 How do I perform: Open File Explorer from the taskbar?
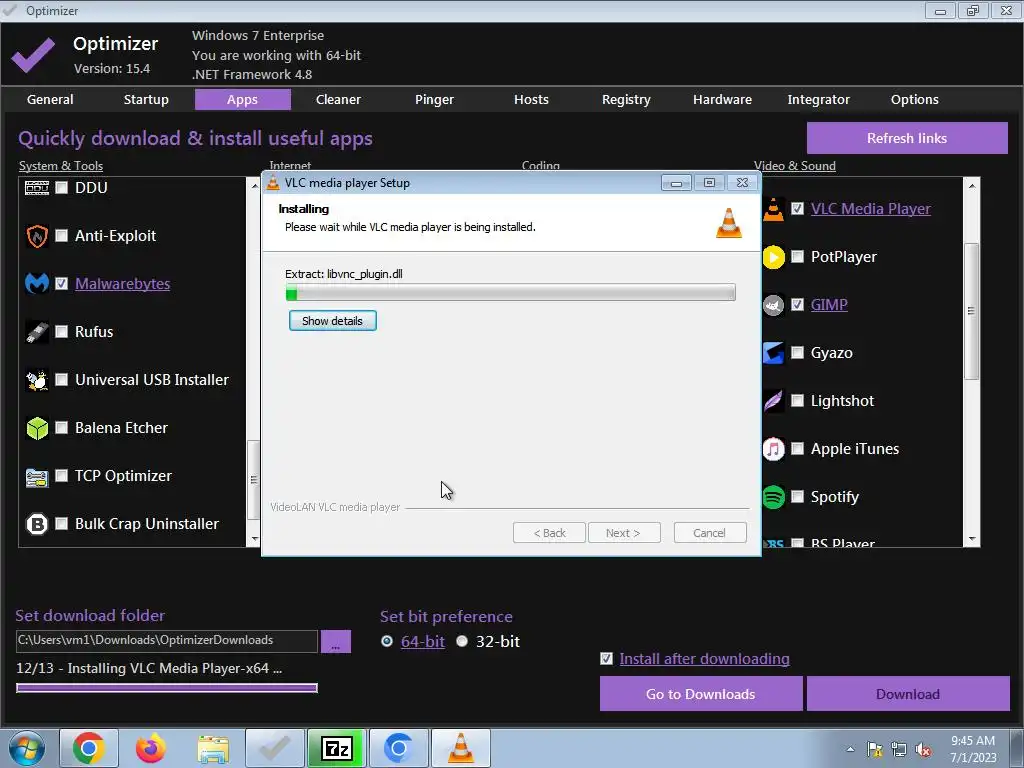pos(213,748)
